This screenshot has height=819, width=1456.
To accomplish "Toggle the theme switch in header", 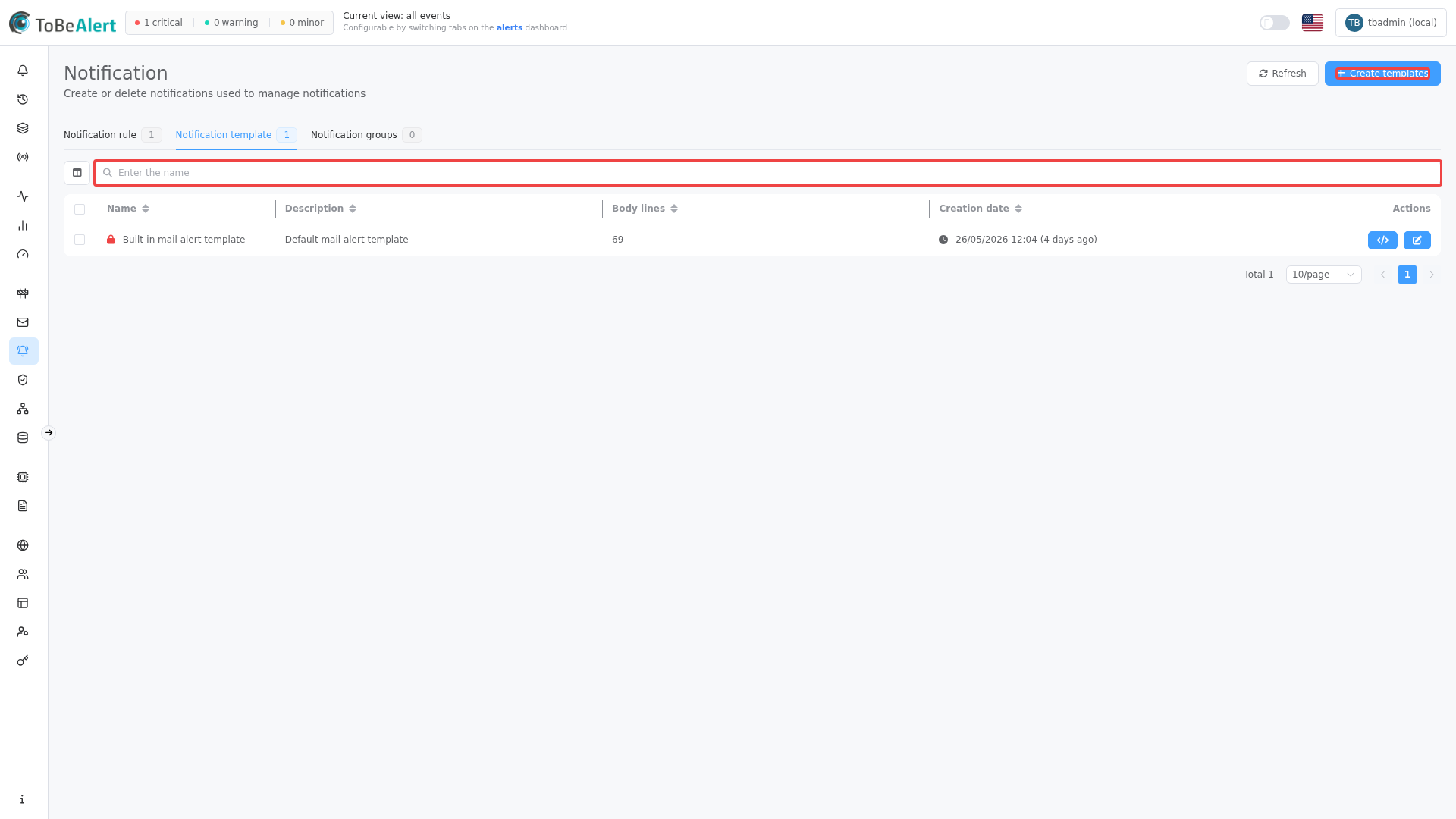I will (1274, 23).
